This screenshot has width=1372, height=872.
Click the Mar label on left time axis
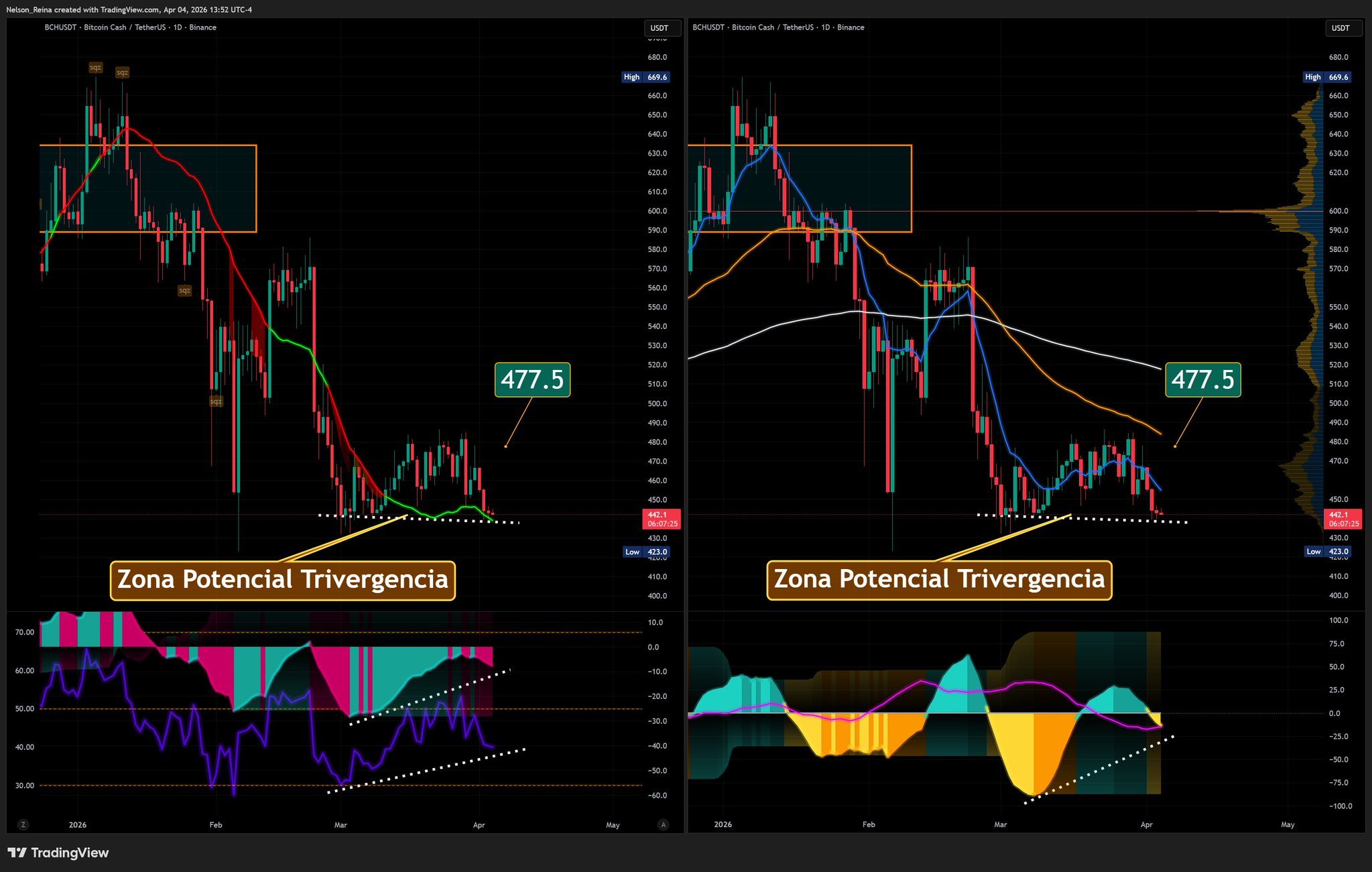pyautogui.click(x=340, y=825)
